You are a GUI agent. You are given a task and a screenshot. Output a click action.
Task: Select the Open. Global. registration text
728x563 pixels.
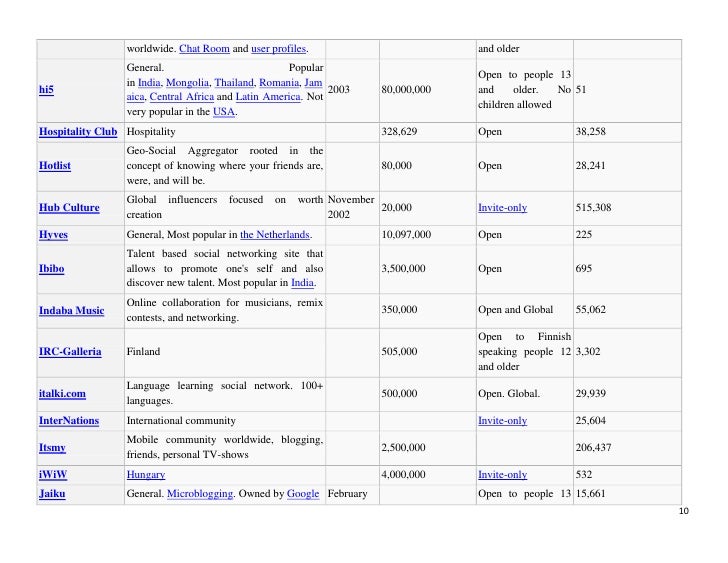pyautogui.click(x=509, y=394)
